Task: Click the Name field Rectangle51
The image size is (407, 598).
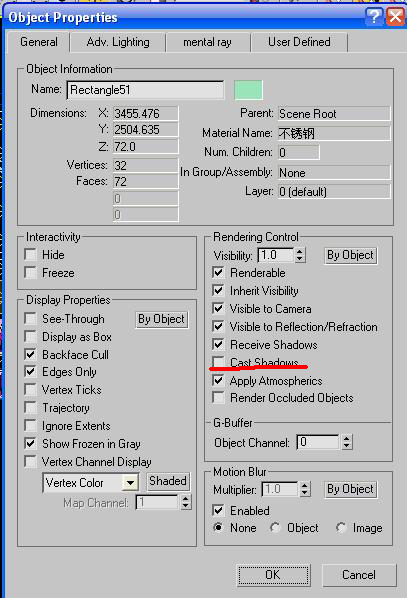Action: pyautogui.click(x=145, y=90)
